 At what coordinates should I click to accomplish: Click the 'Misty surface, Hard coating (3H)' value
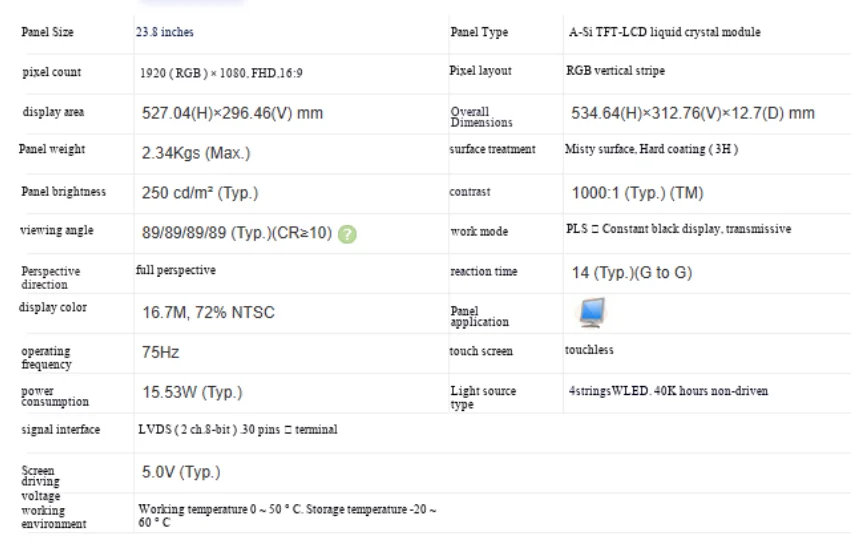651,149
